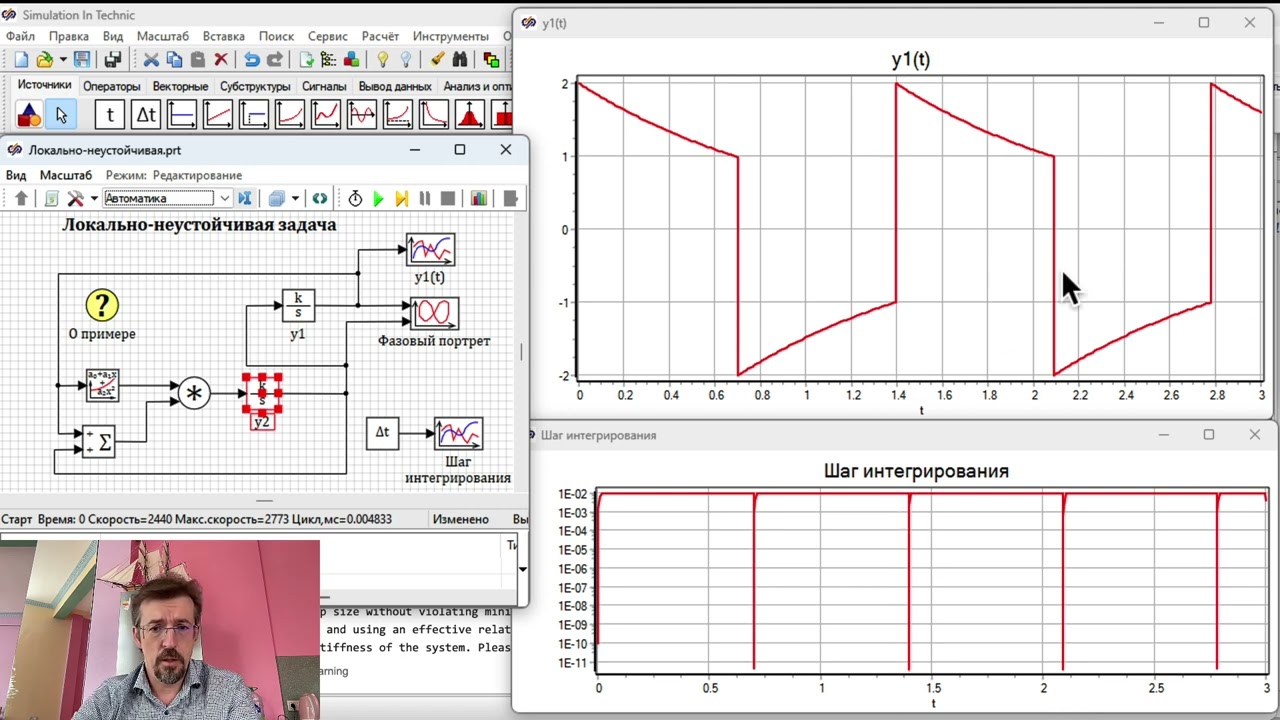Click the blue light bulb icon
1280x720 pixels.
[406, 60]
